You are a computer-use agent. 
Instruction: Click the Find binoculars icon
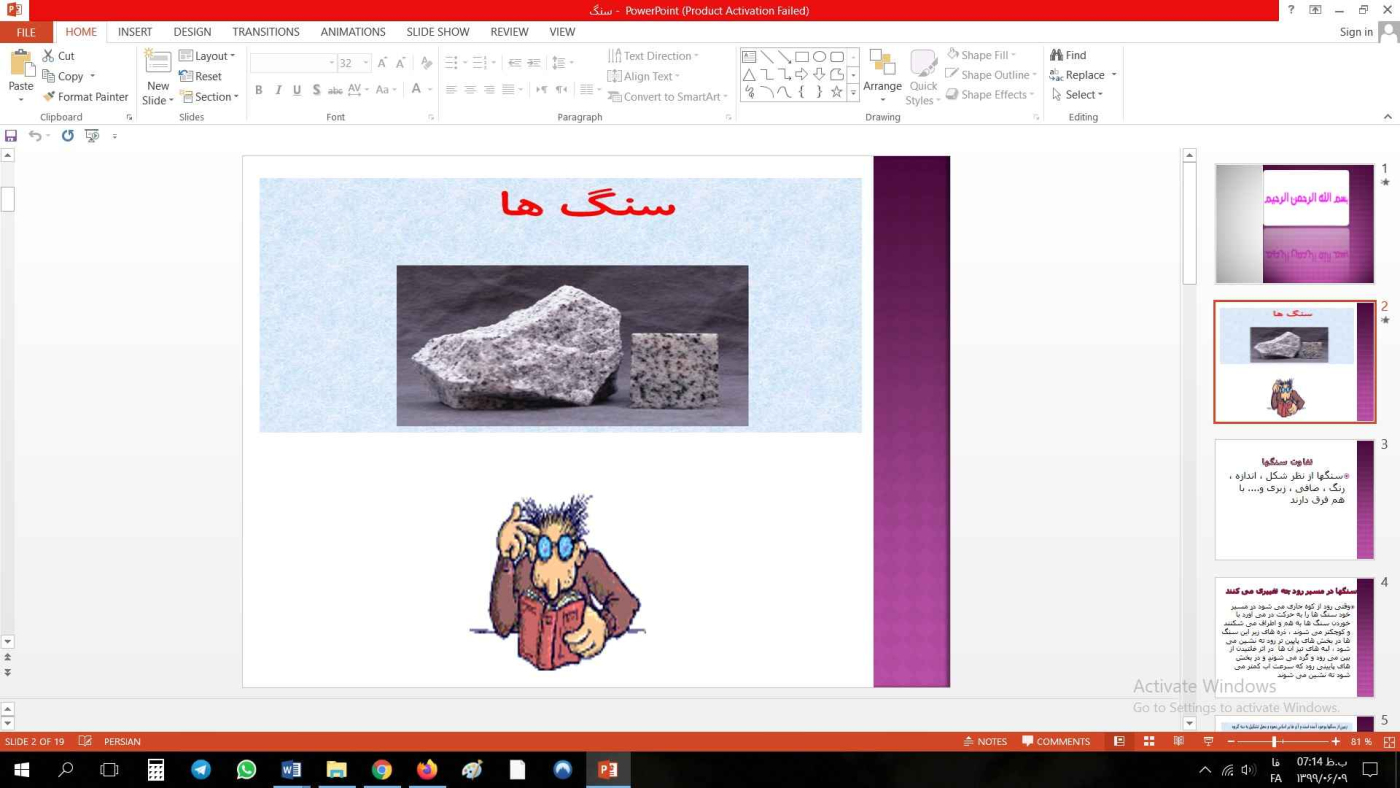pos(1056,55)
